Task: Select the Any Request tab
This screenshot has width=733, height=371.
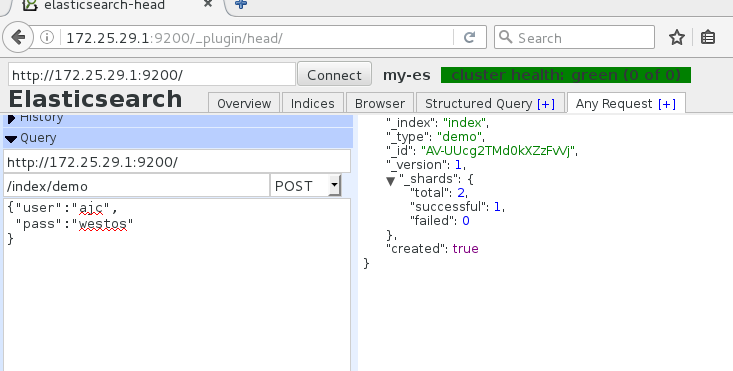Action: (614, 103)
